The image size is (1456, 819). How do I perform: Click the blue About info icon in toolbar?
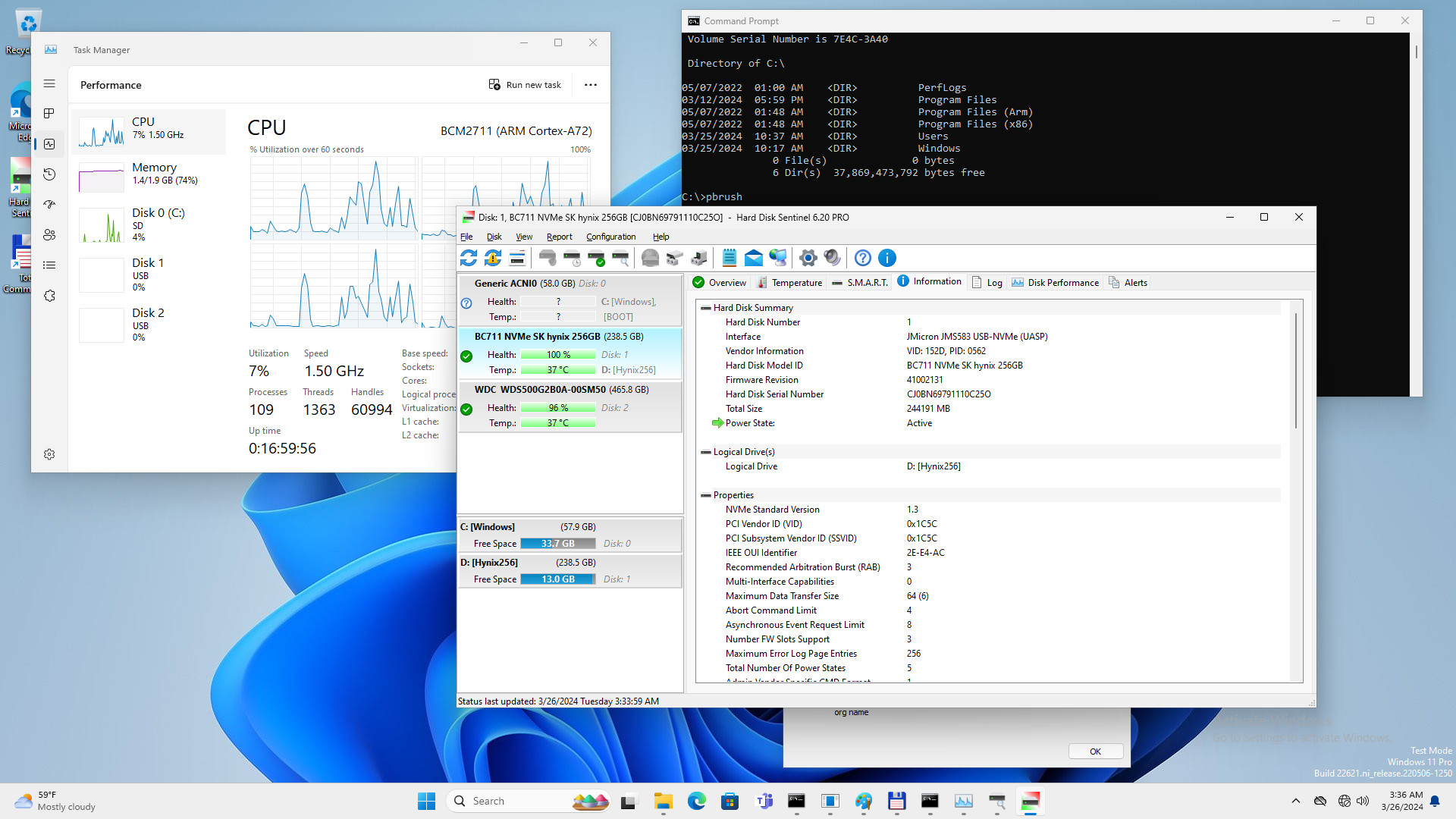click(x=887, y=258)
